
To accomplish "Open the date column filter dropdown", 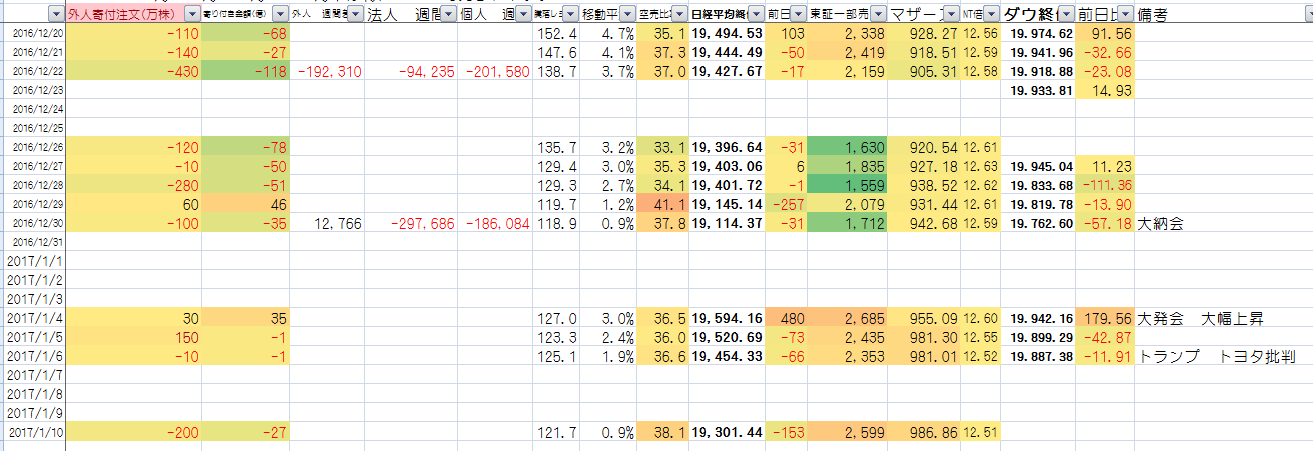I will pyautogui.click(x=54, y=15).
